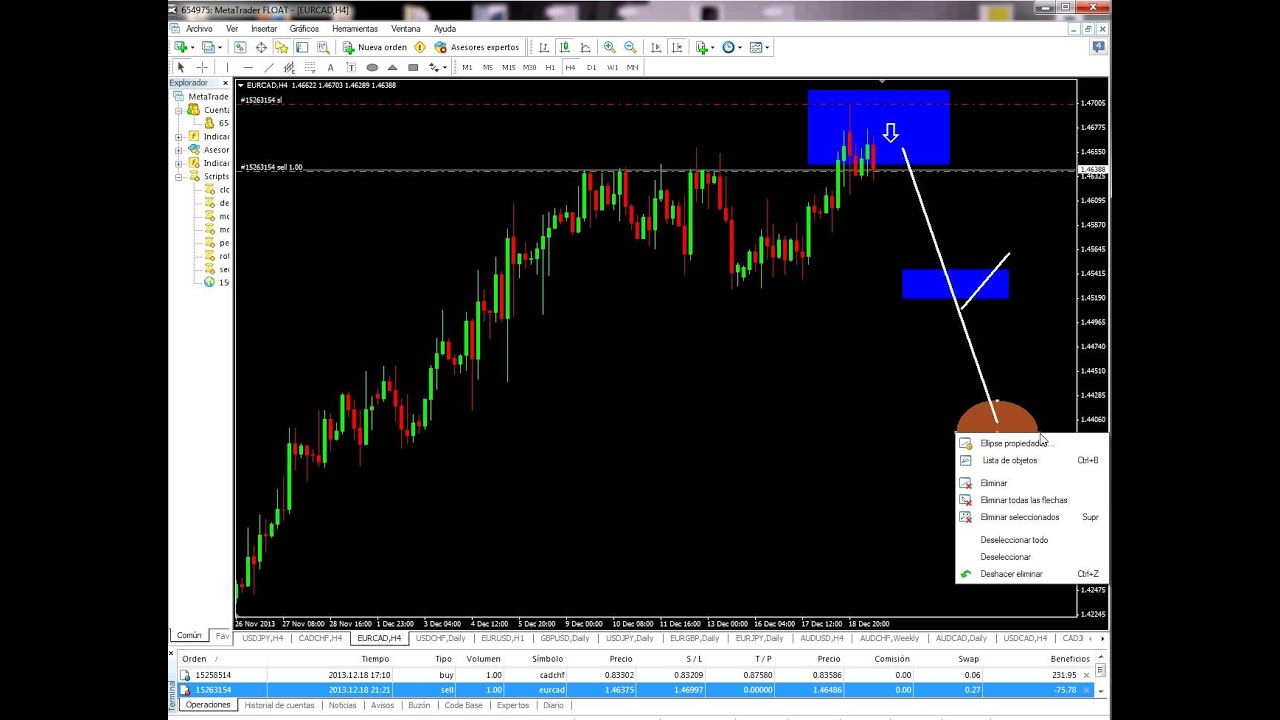This screenshot has height=720, width=1280.
Task: Select the ellipse drawing tool
Action: tap(372, 68)
